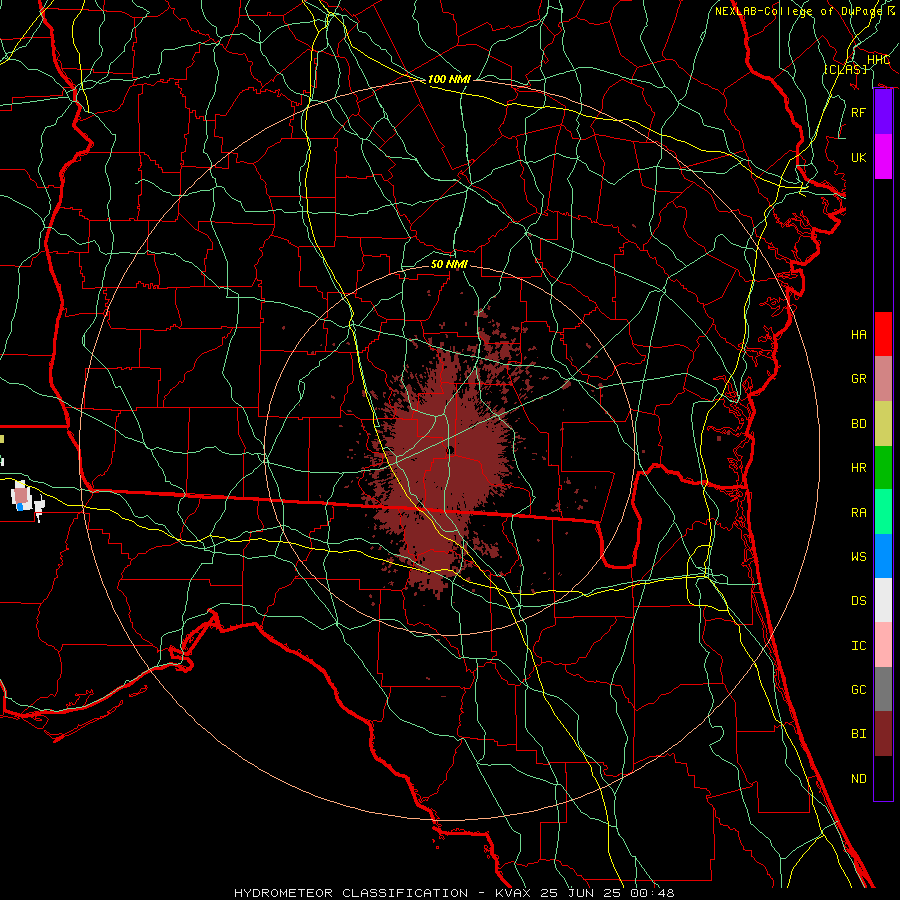Click the 'ND' legend label text
Screen dimensions: 900x900
859,779
